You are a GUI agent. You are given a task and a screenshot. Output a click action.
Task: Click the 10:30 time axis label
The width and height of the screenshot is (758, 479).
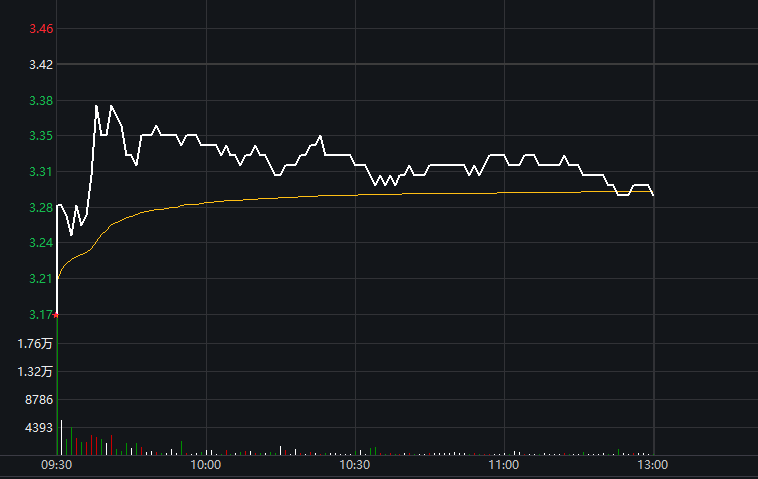point(354,465)
